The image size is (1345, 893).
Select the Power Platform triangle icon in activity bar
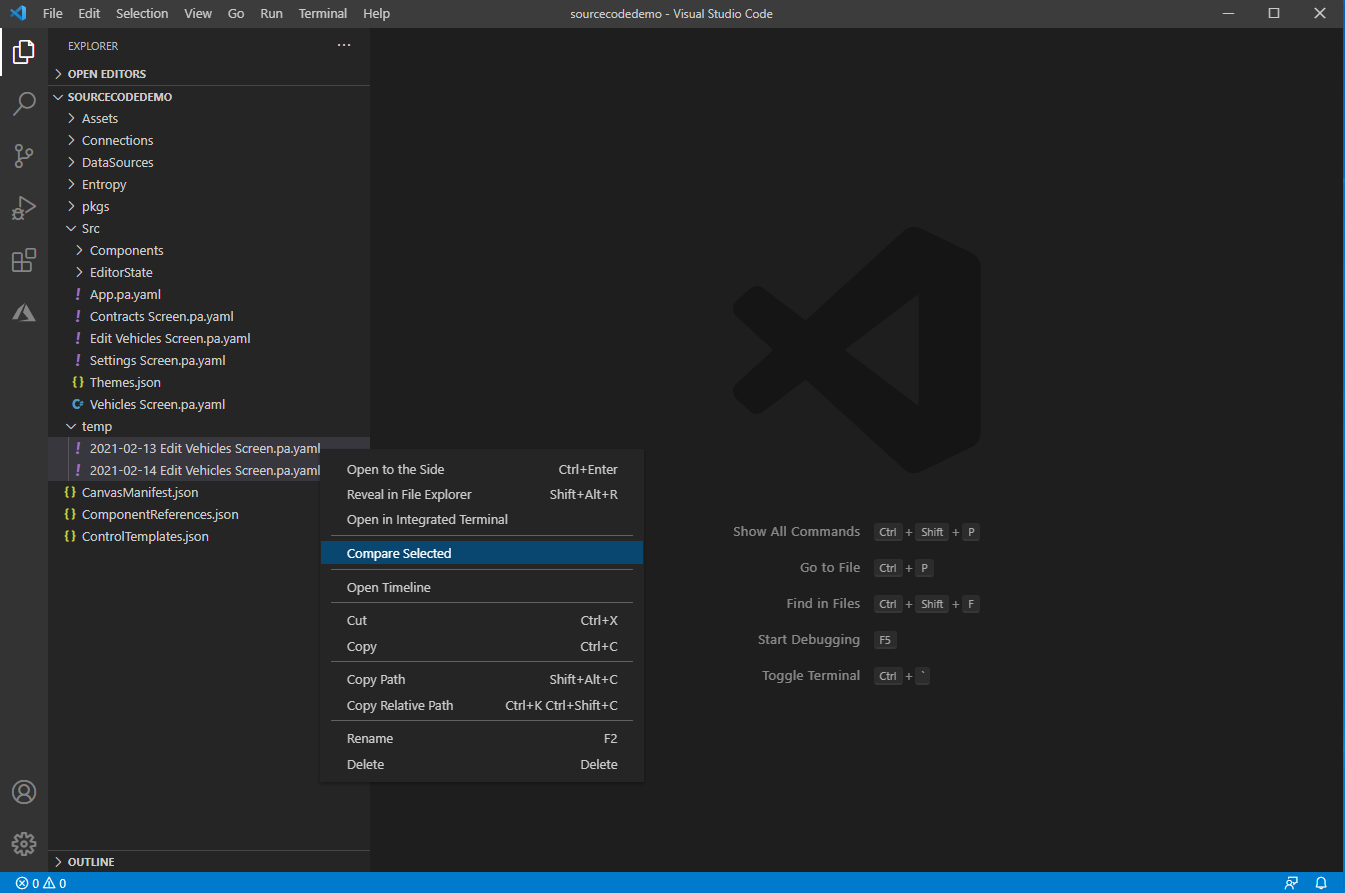[24, 312]
